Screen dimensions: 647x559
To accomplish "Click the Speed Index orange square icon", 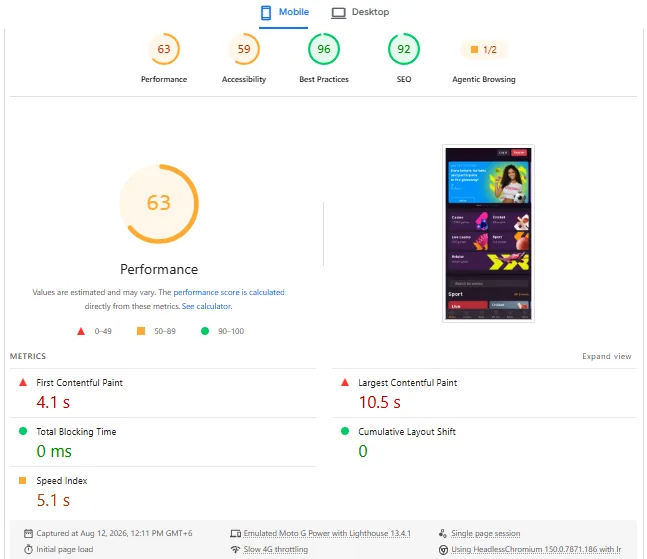I will [x=23, y=480].
